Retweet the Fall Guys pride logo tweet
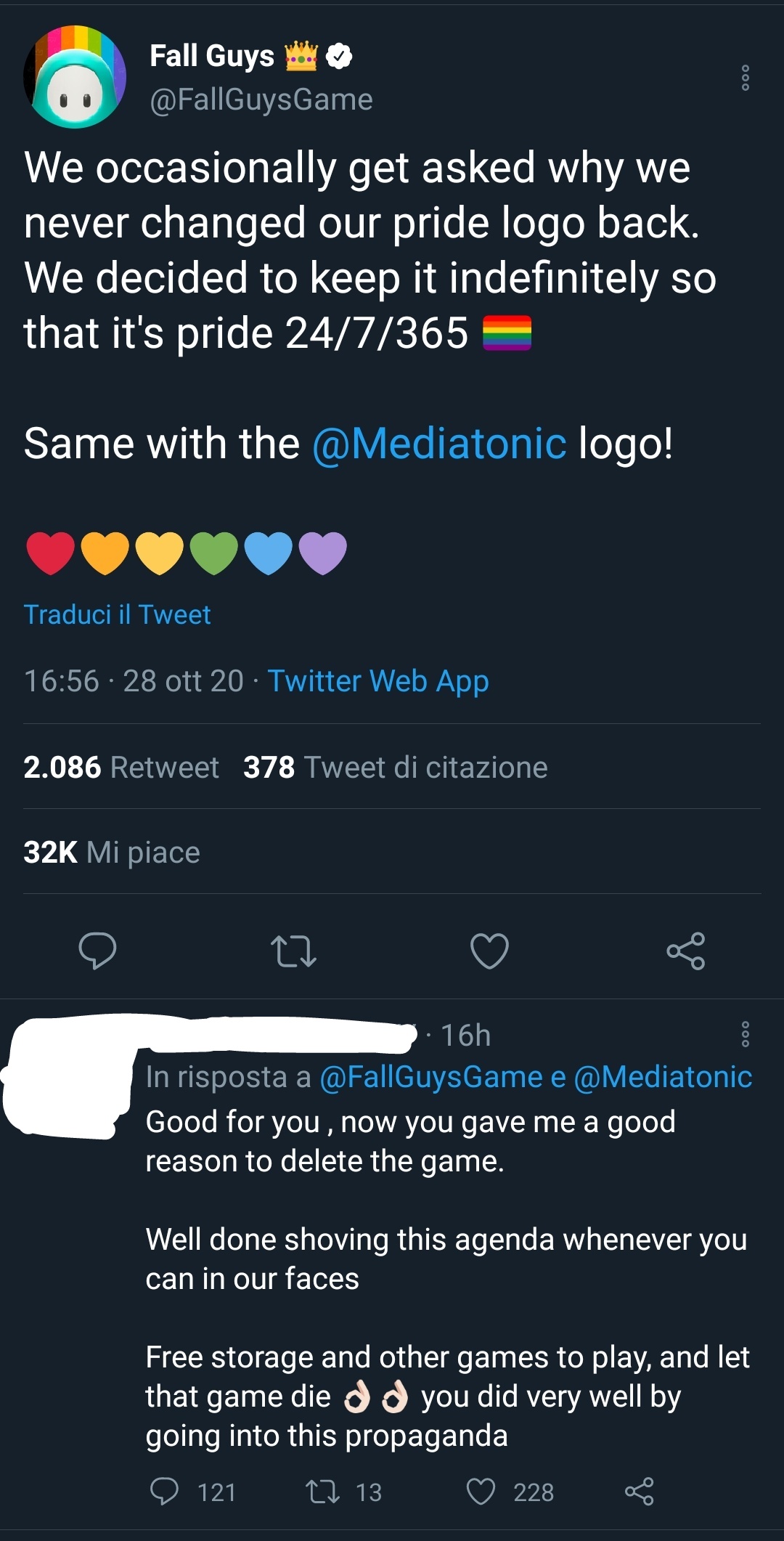 (293, 951)
